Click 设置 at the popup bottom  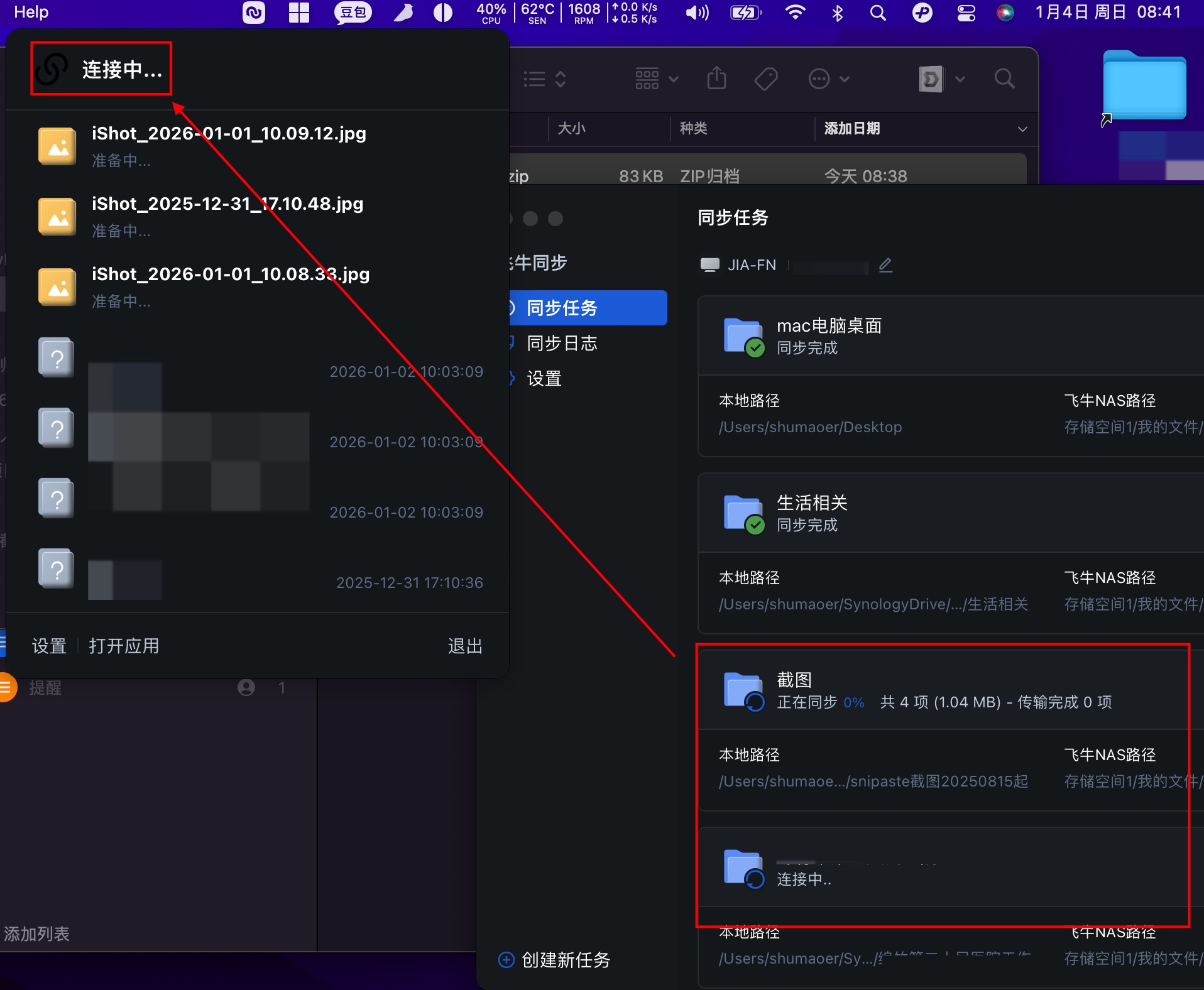click(49, 646)
